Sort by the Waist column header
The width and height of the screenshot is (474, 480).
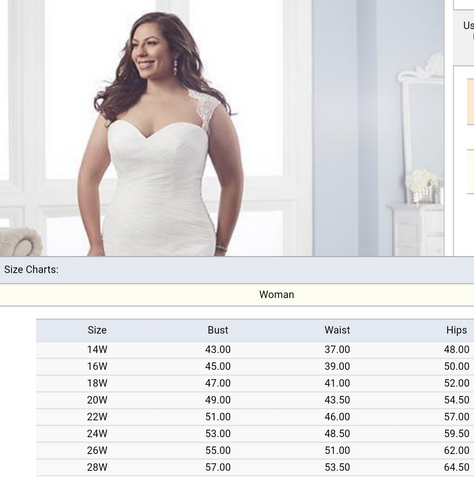337,330
